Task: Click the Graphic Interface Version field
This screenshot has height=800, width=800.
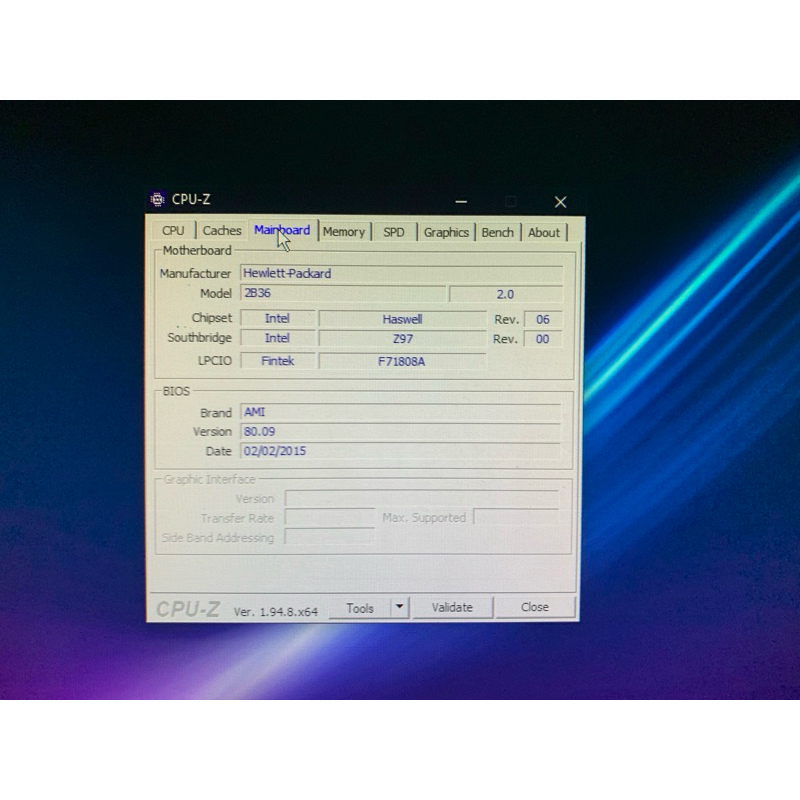Action: (x=421, y=498)
